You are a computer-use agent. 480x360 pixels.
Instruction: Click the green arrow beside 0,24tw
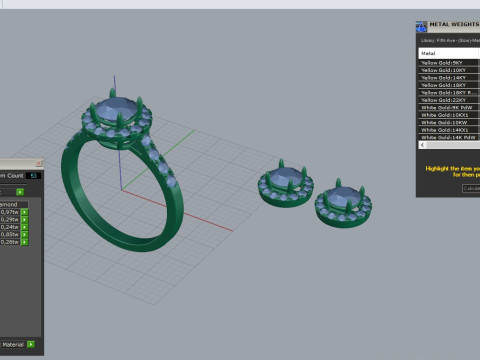[x=25, y=227]
